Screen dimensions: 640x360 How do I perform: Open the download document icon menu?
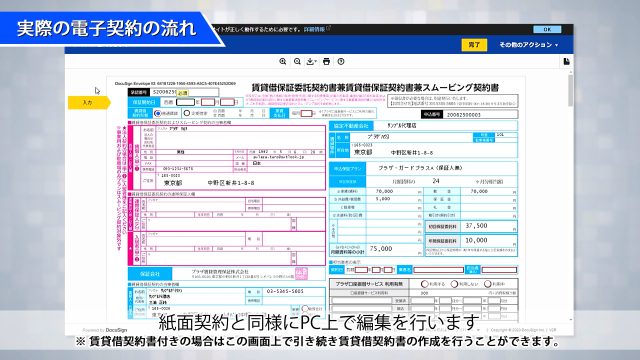coord(311,62)
